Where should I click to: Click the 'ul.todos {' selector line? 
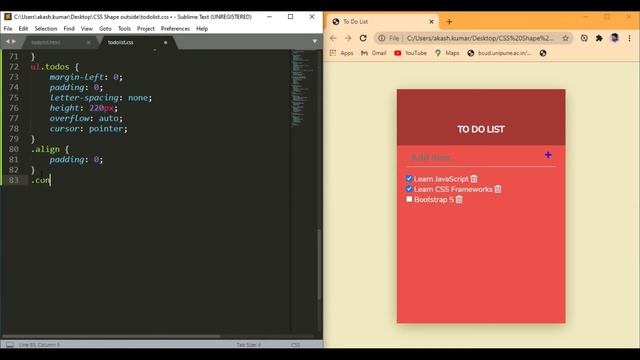(x=55, y=67)
